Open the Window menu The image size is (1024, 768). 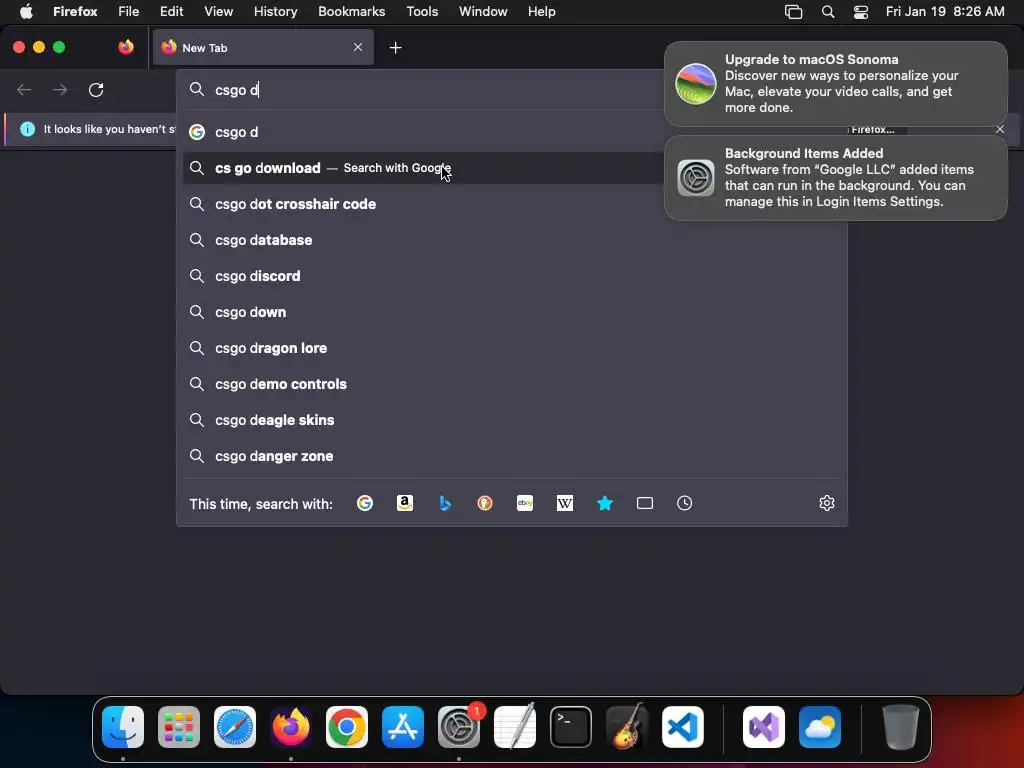pyautogui.click(x=483, y=11)
